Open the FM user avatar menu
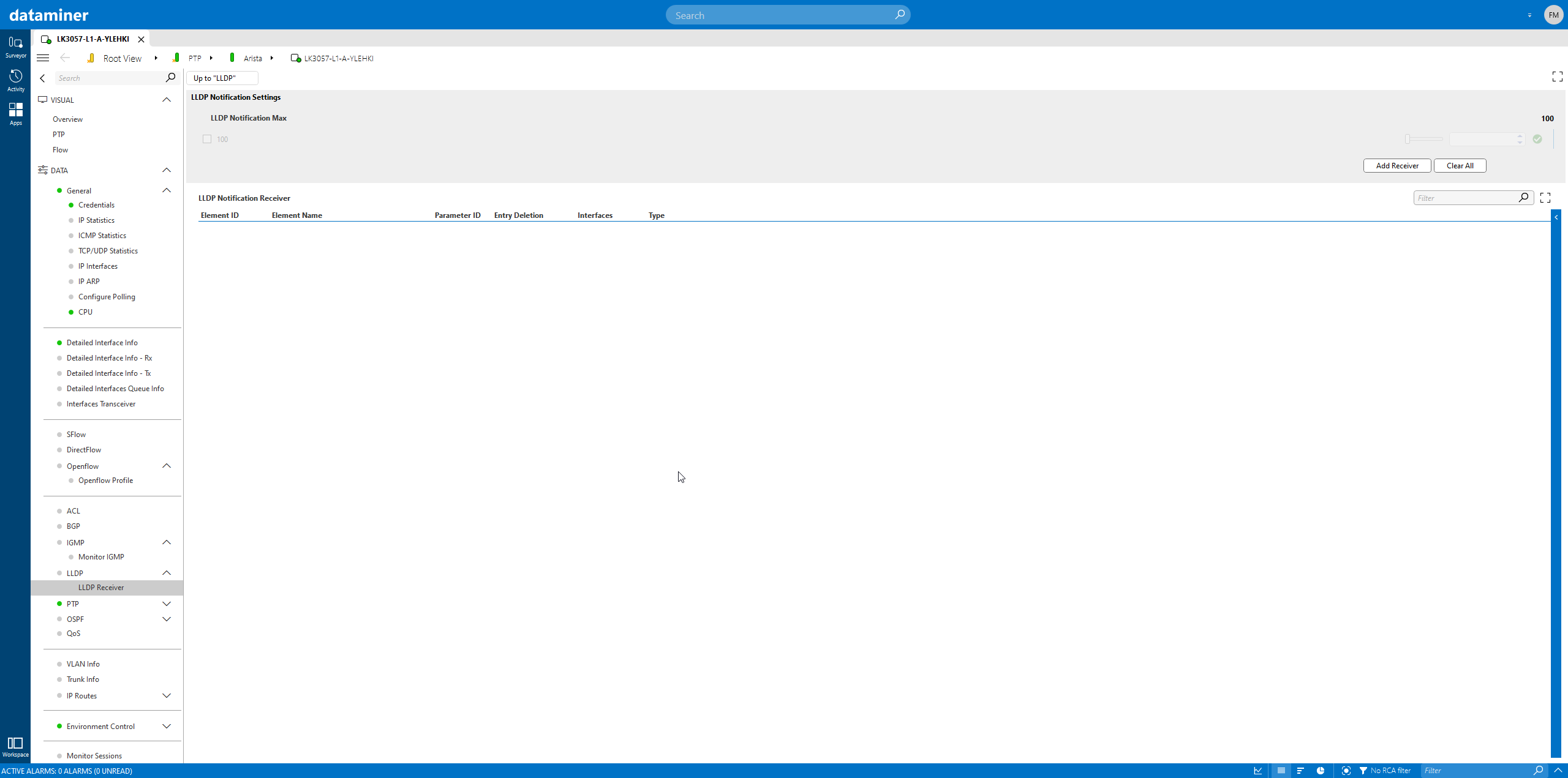The image size is (1568, 778). coord(1553,15)
